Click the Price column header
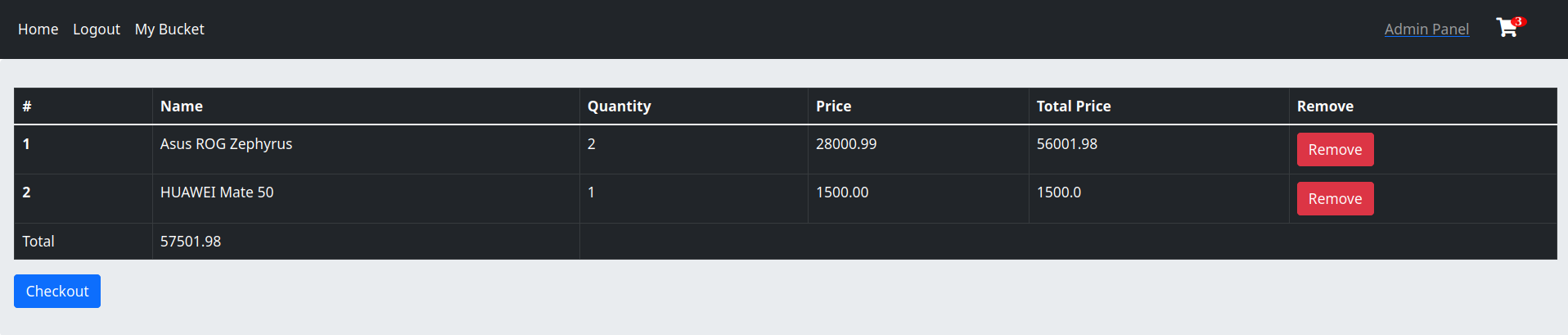This screenshot has height=335, width=1568. click(918, 106)
